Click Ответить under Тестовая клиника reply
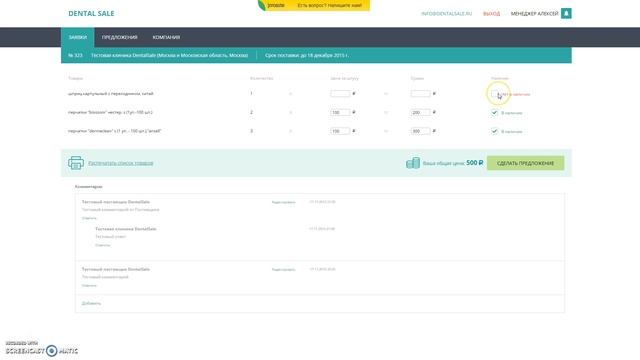640x360 pixels. pyautogui.click(x=102, y=245)
